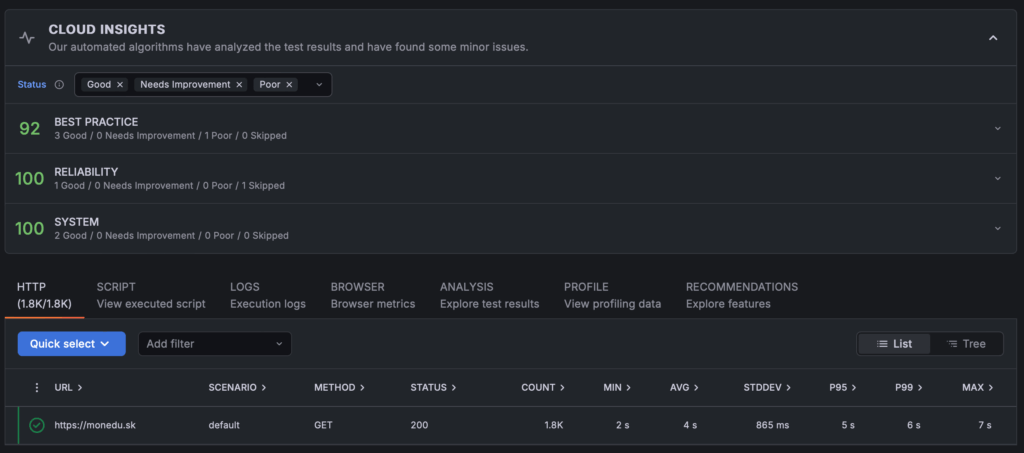Sort by the Status column header
This screenshot has height=453, width=1024.
(434, 388)
